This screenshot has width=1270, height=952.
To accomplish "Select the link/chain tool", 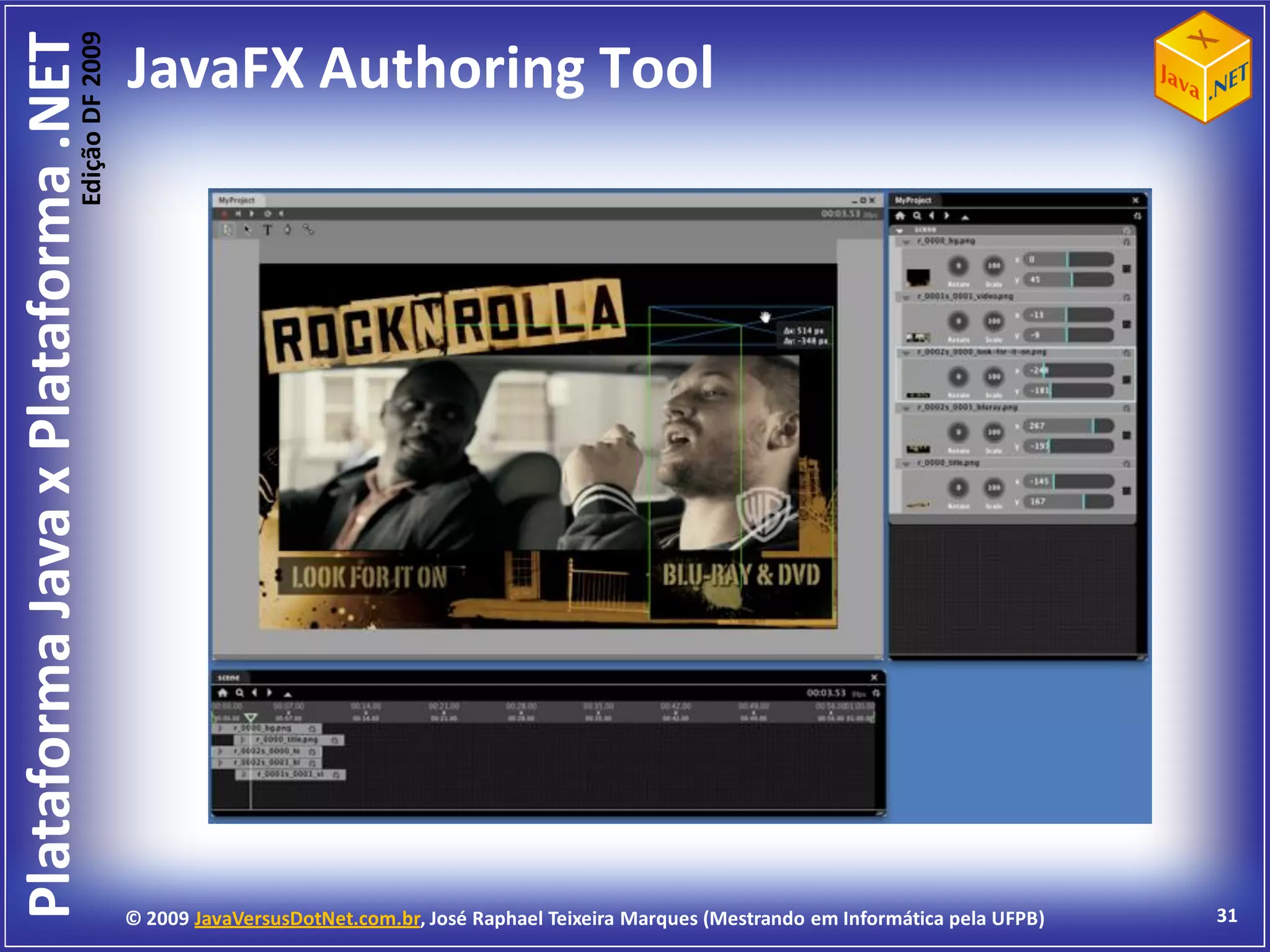I will pos(308,230).
